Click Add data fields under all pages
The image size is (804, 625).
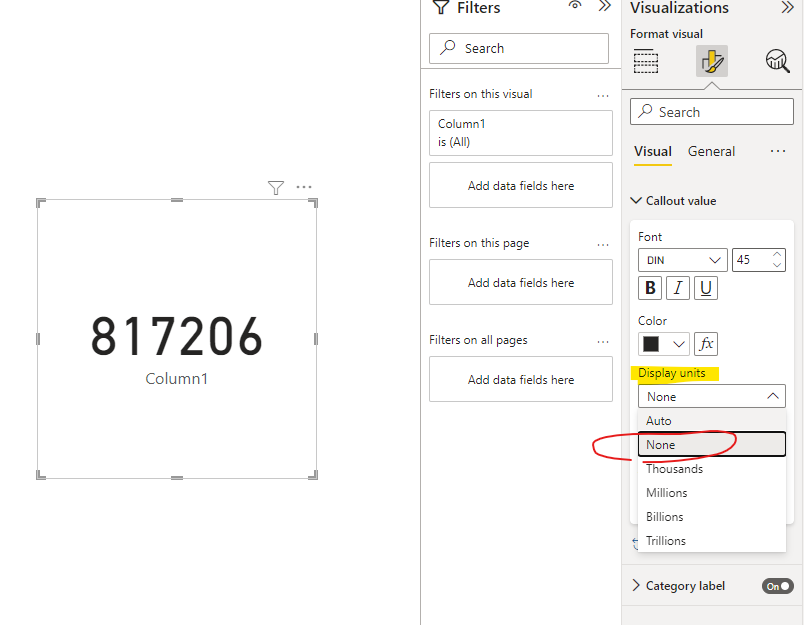click(521, 379)
